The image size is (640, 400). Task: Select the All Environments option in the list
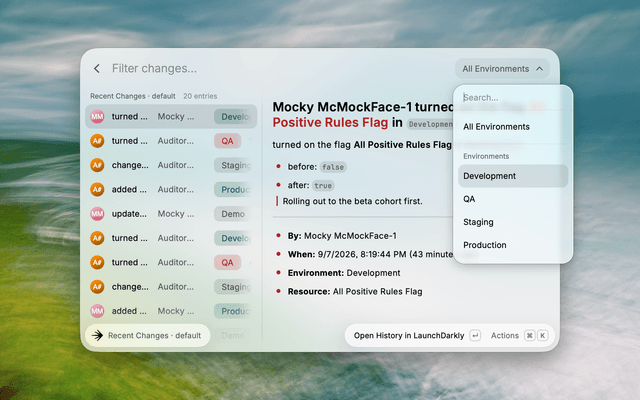[x=513, y=127]
